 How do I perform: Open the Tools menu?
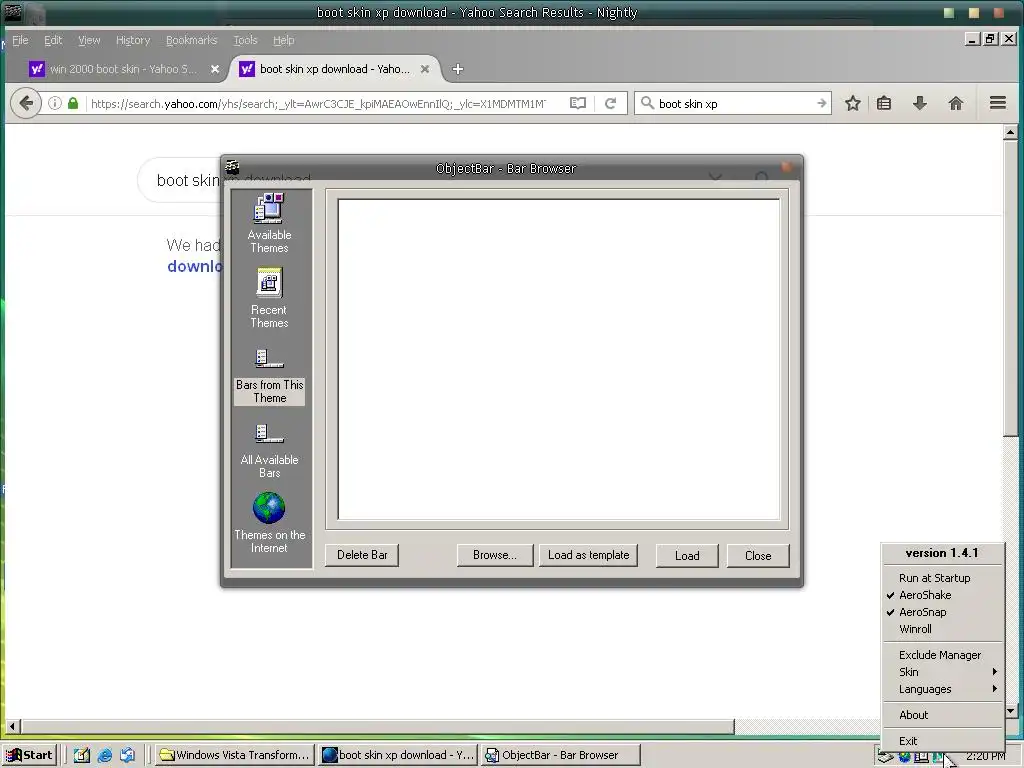click(246, 40)
